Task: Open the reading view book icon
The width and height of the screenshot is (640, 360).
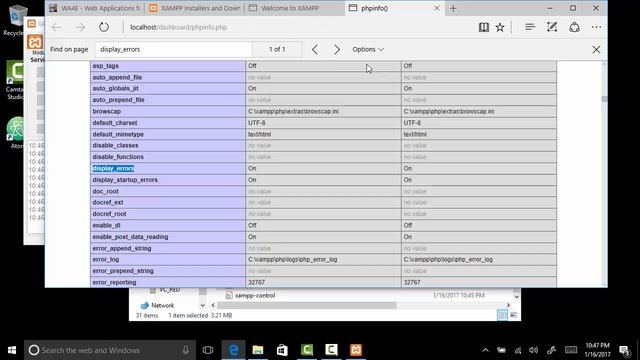Action: pyautogui.click(x=484, y=27)
